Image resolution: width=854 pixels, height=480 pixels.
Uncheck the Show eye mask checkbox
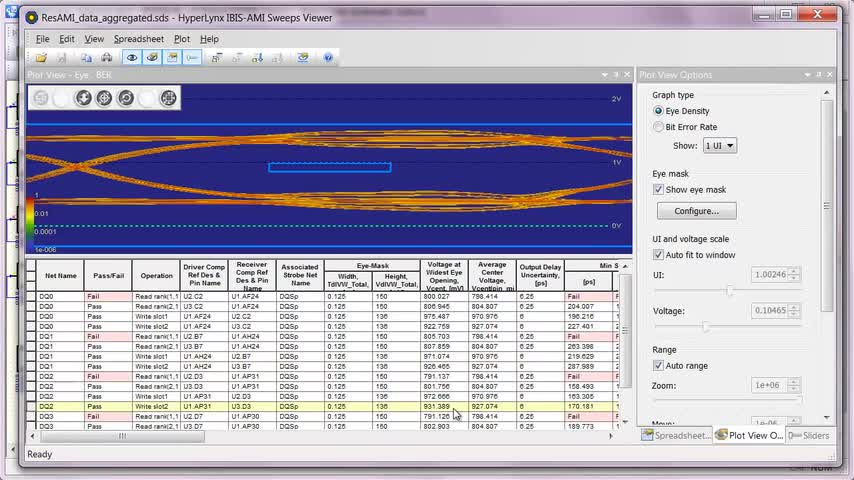point(658,189)
